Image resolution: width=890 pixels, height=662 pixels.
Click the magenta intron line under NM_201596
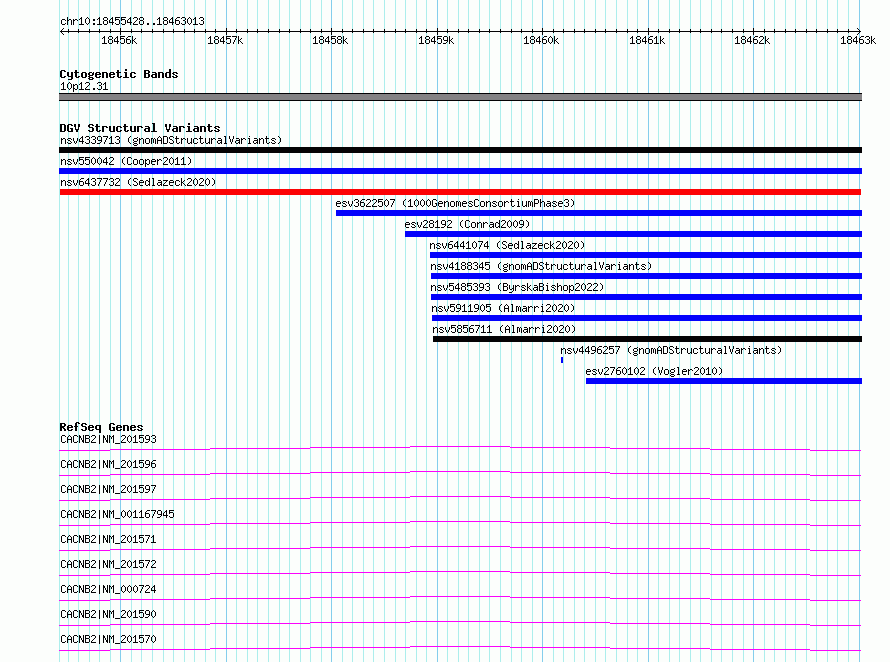[460, 474]
